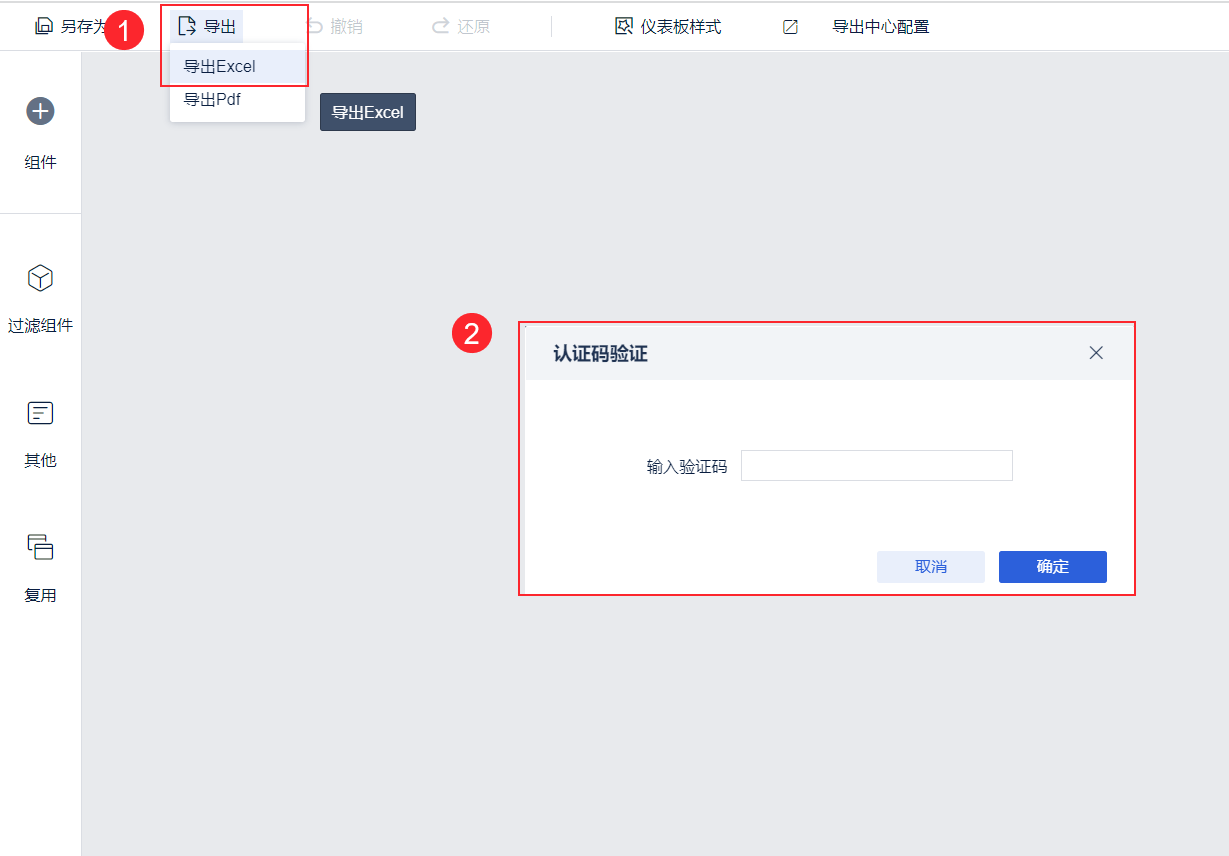Open the 其他 components icon
1229x856 pixels.
click(40, 413)
